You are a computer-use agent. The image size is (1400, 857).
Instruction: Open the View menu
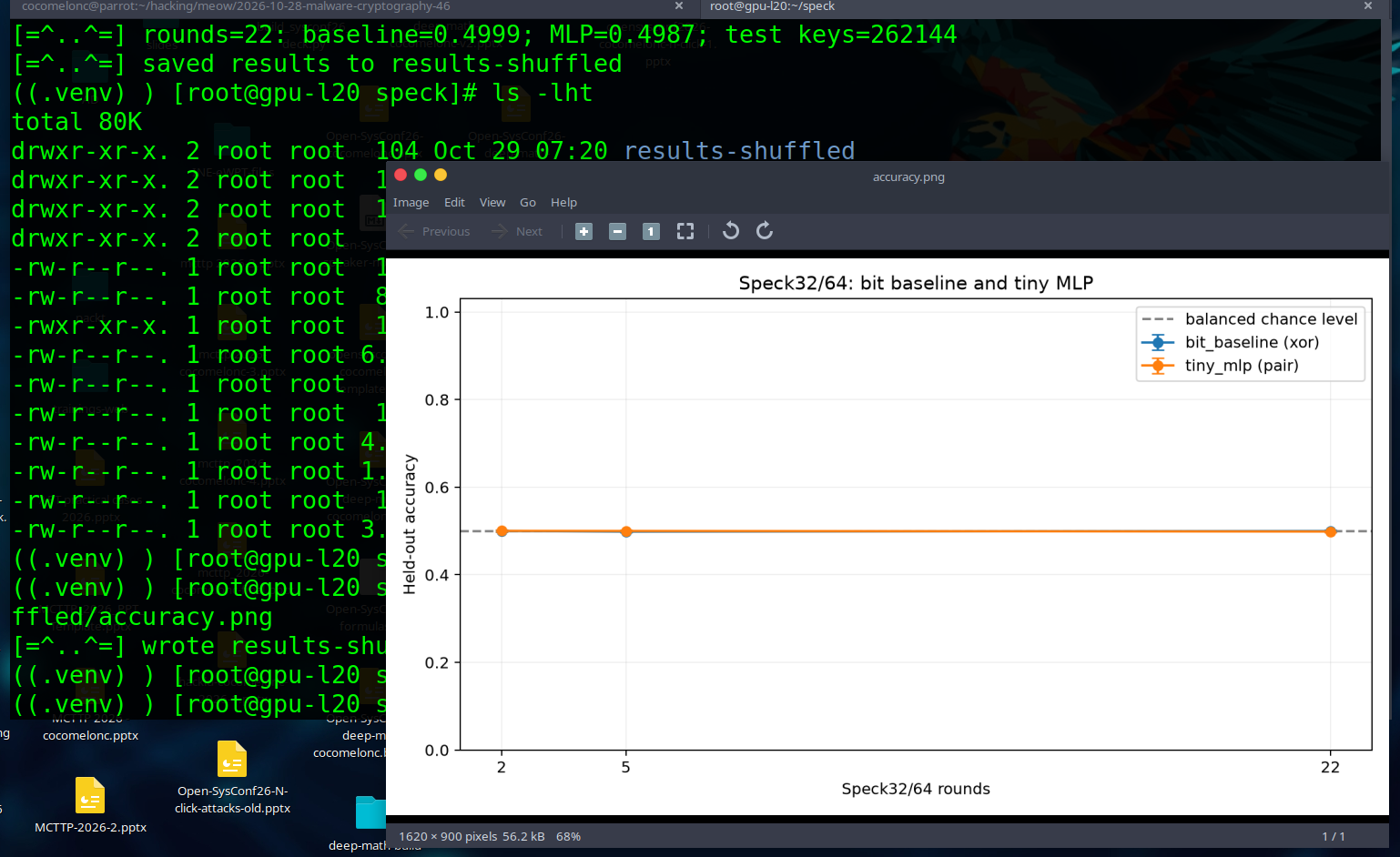click(x=492, y=202)
